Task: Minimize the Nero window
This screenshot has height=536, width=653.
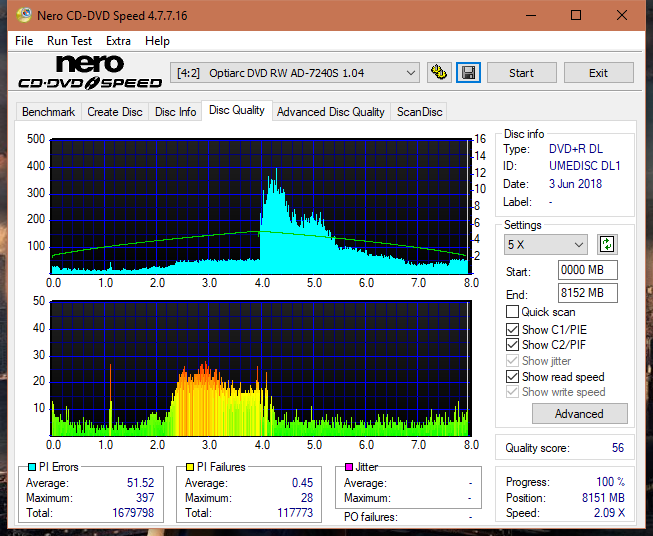Action: 531,15
